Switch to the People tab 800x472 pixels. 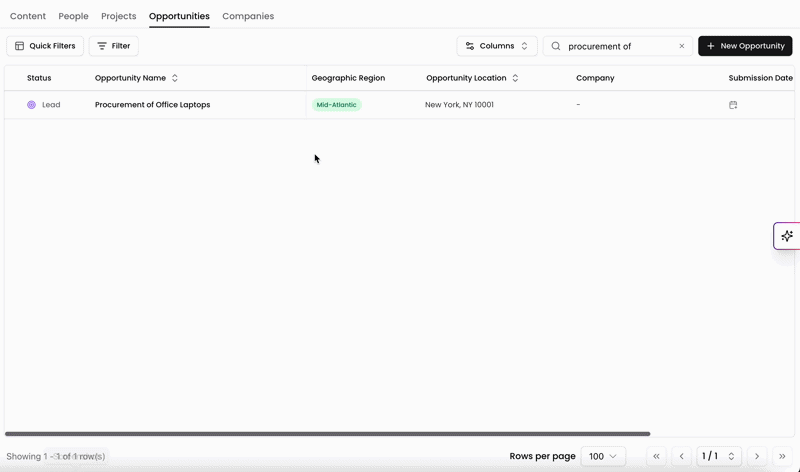tap(73, 16)
